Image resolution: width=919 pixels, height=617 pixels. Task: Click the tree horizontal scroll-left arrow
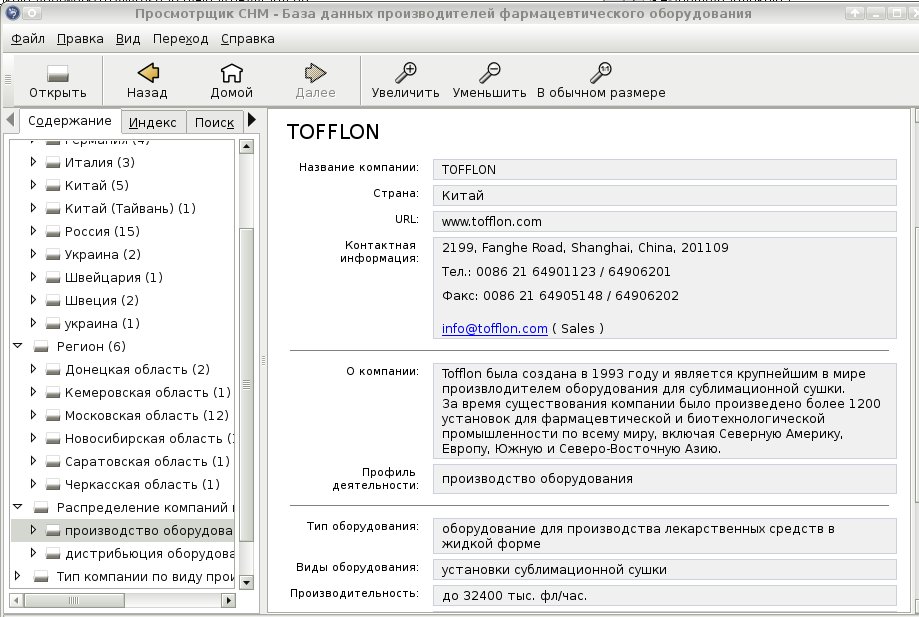pyautogui.click(x=17, y=600)
